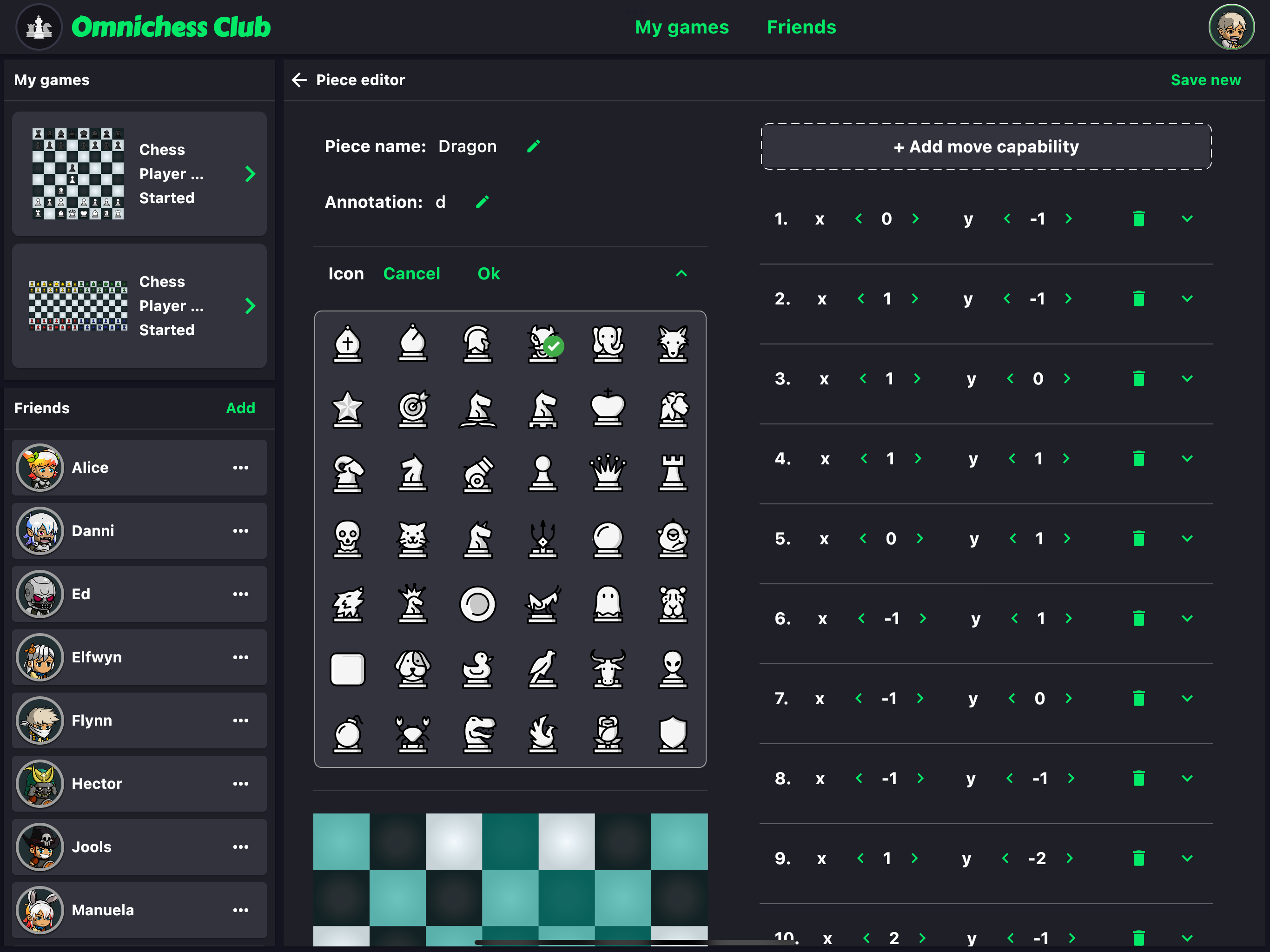Increase x value of move 9
1270x952 pixels.
click(914, 858)
